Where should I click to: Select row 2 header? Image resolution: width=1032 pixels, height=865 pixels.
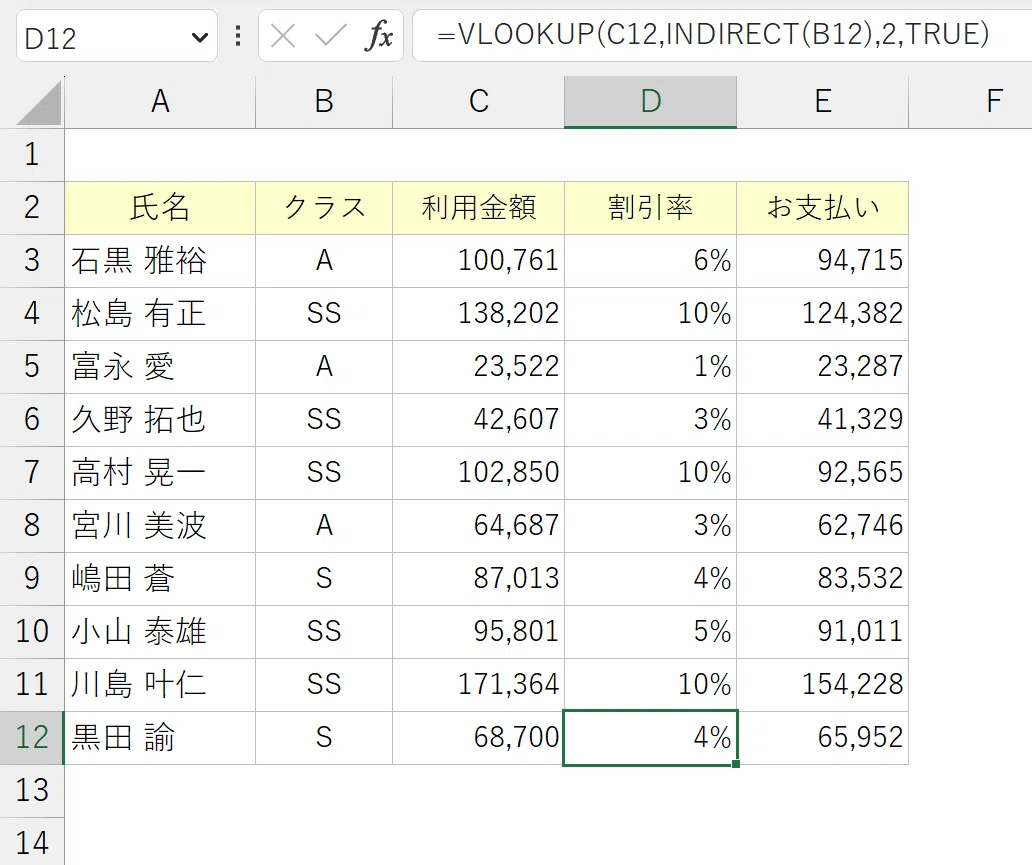[x=32, y=207]
